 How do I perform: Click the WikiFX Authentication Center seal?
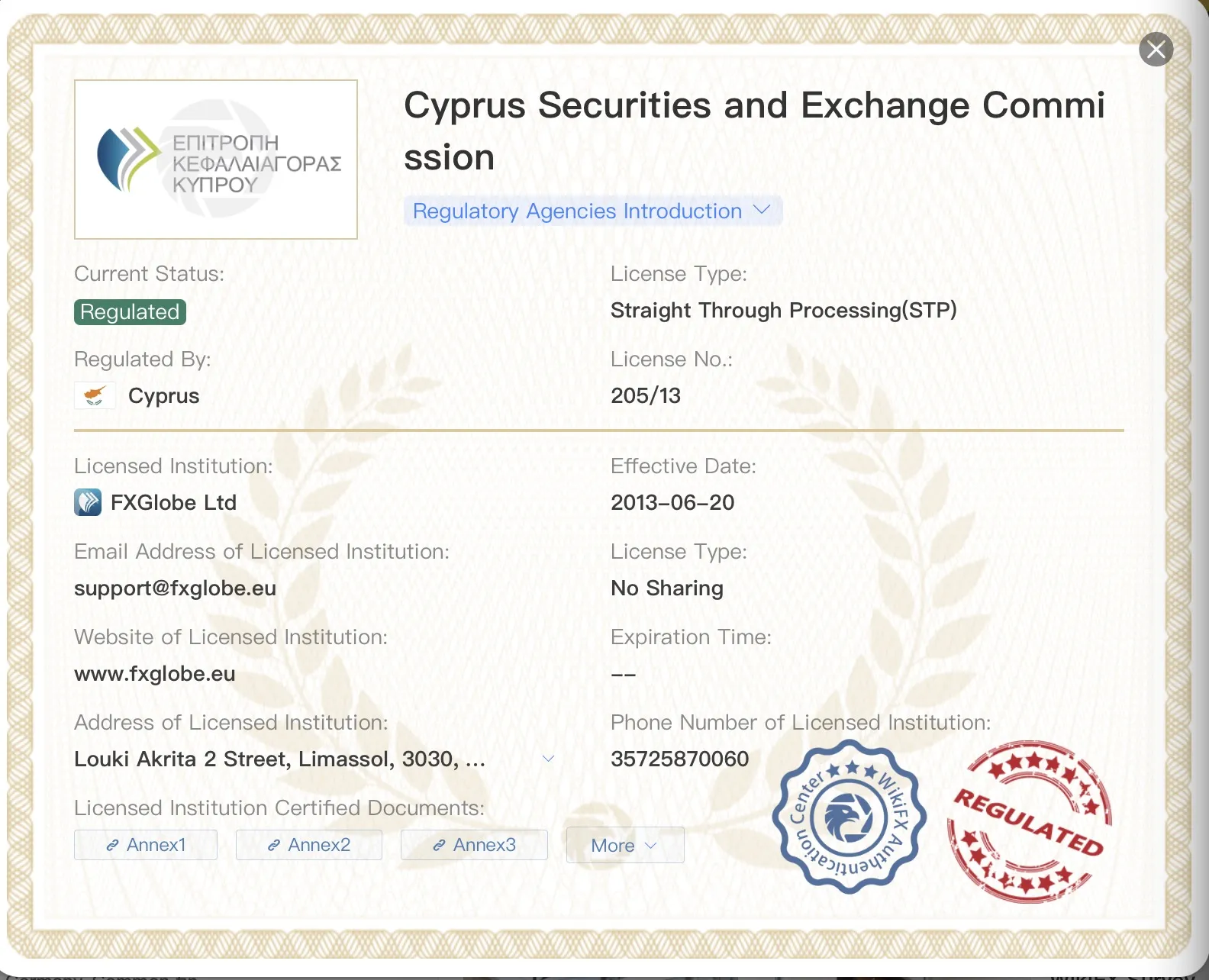(849, 817)
